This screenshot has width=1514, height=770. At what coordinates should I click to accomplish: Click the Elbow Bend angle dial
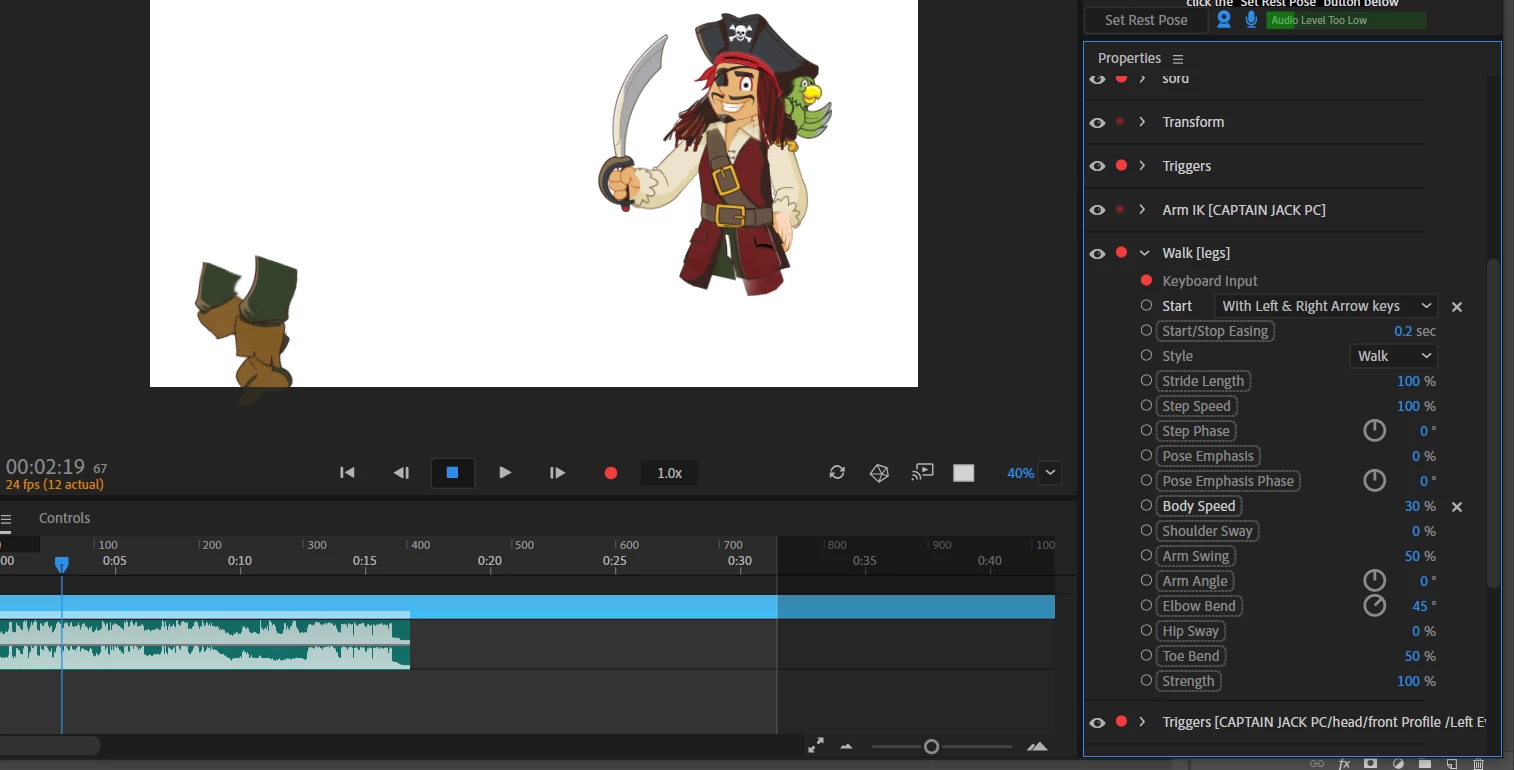click(x=1375, y=606)
